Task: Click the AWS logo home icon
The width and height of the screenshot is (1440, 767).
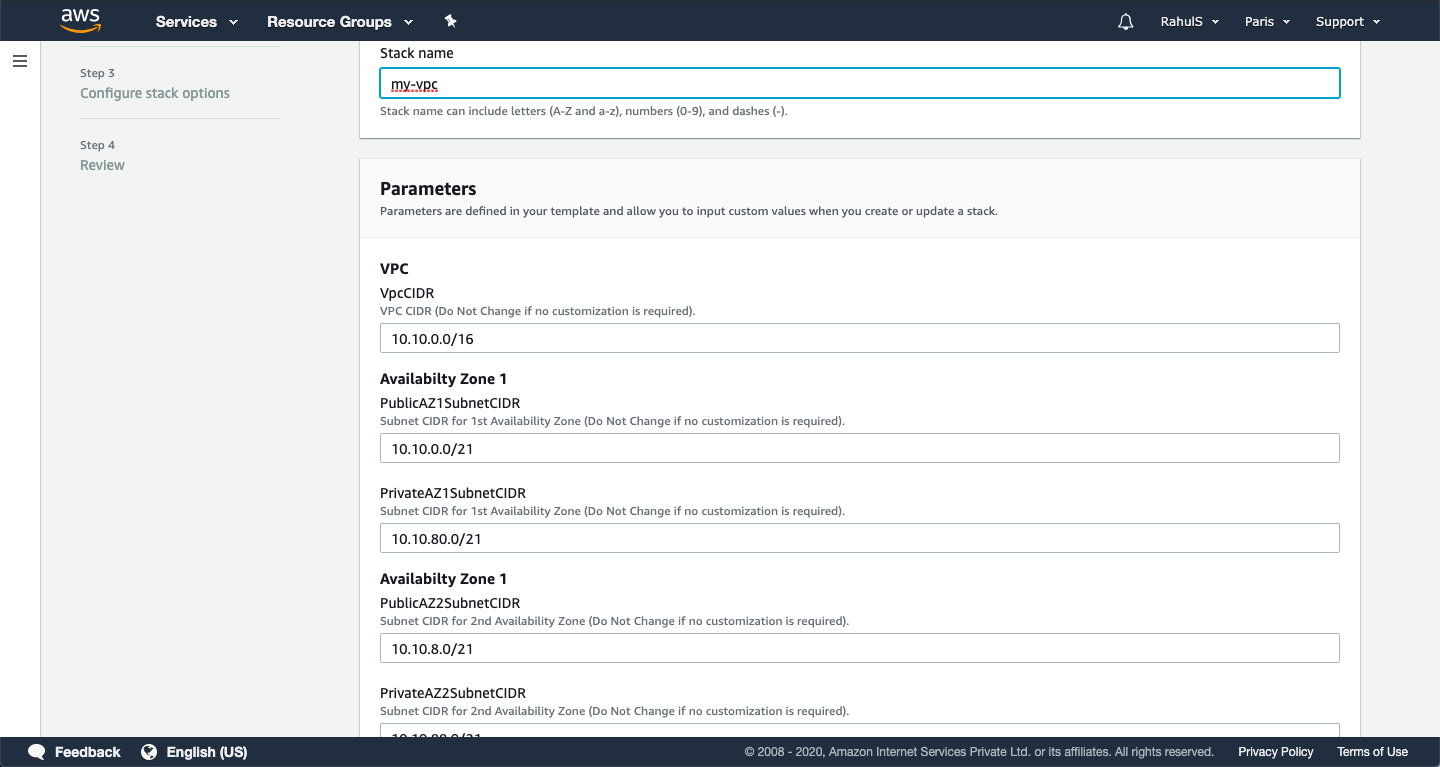Action: (80, 20)
